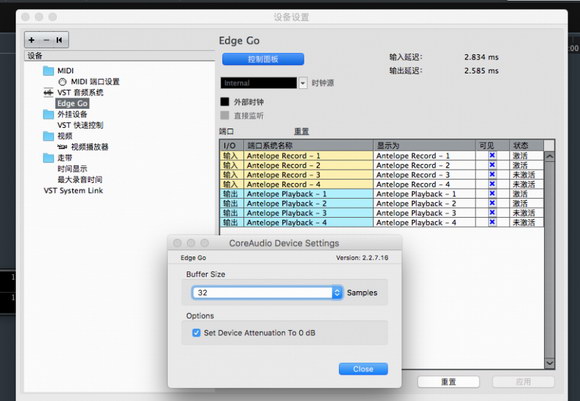Viewport: 580px width, 401px height.
Task: Select the 走带 transport folder icon
Action: [48, 158]
